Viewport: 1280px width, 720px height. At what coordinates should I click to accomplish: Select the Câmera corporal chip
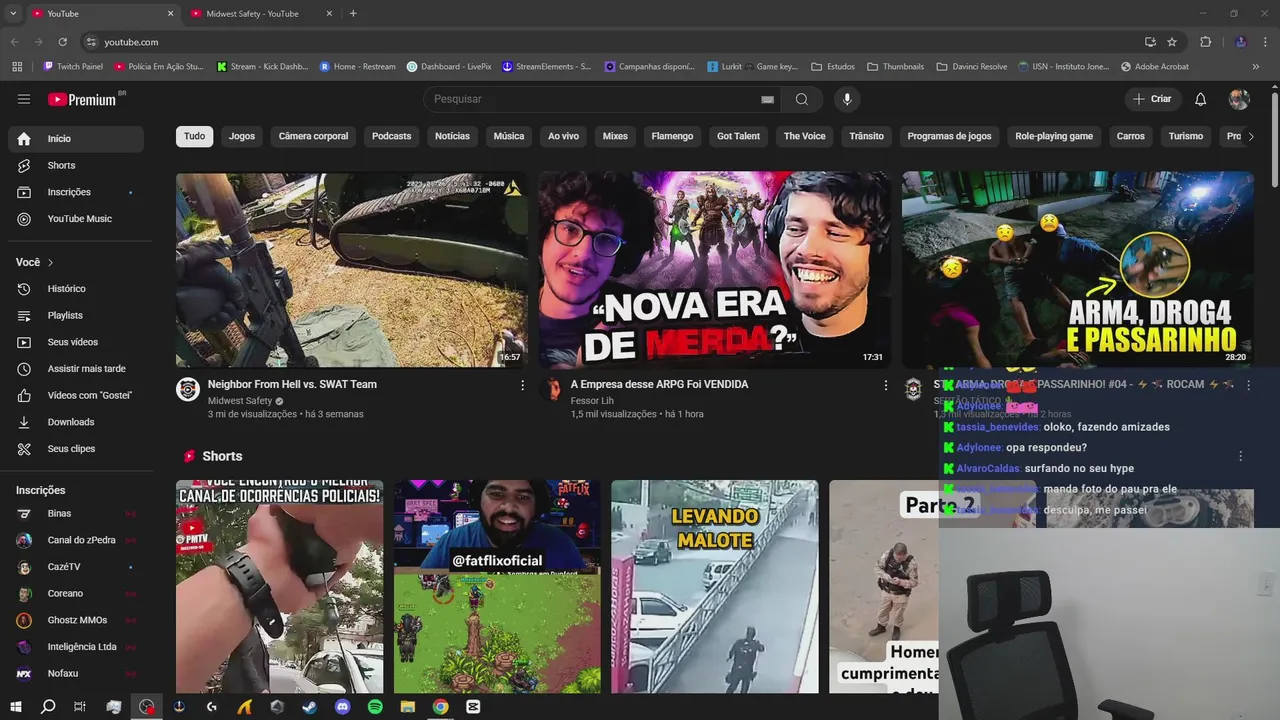coord(313,136)
